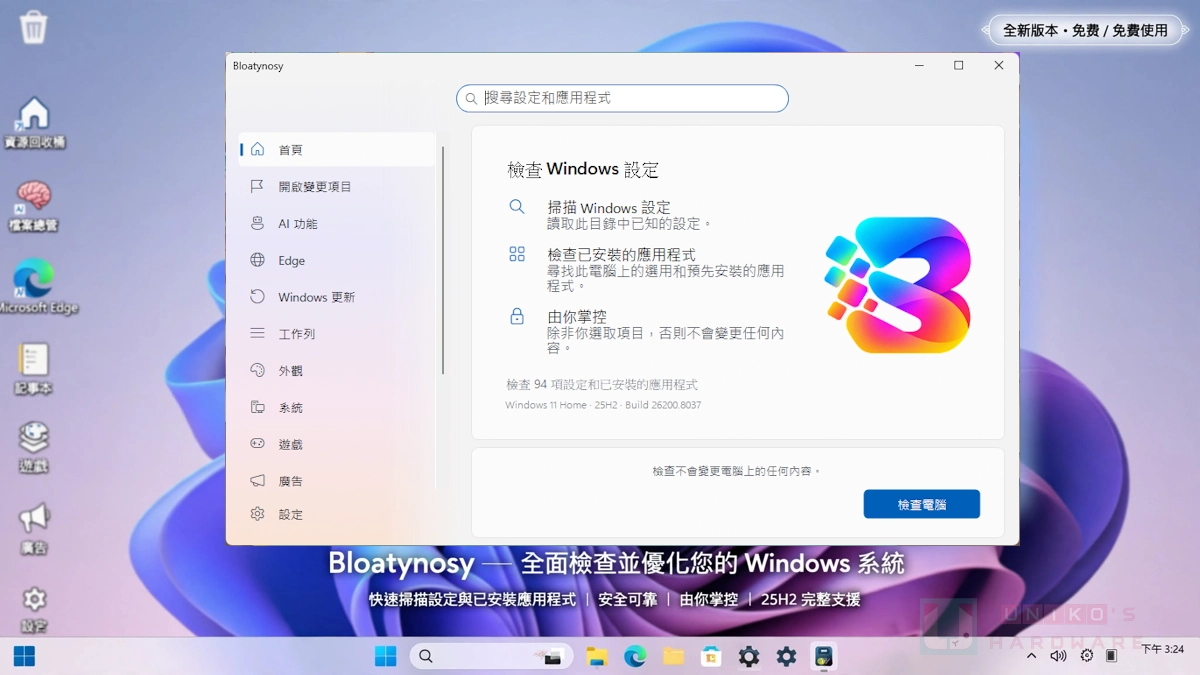Open the Windows 更新 sidebar section
Screen dimensions: 1200x675
[337, 297]
